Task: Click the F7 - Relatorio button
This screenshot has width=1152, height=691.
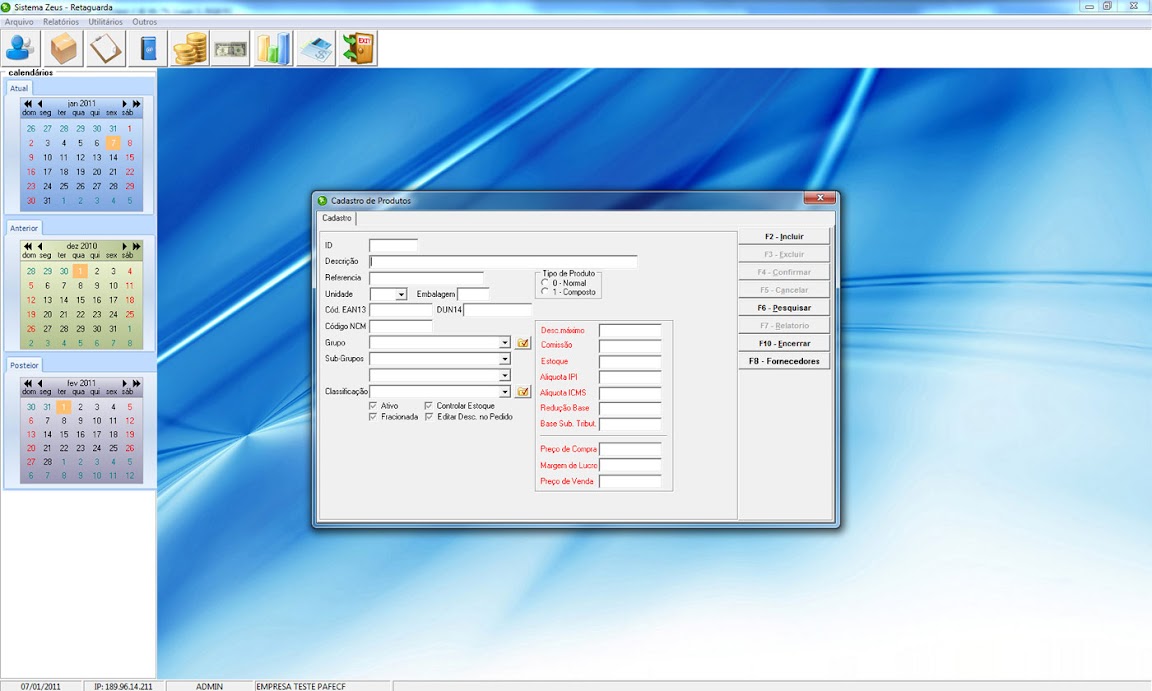Action: click(x=784, y=325)
